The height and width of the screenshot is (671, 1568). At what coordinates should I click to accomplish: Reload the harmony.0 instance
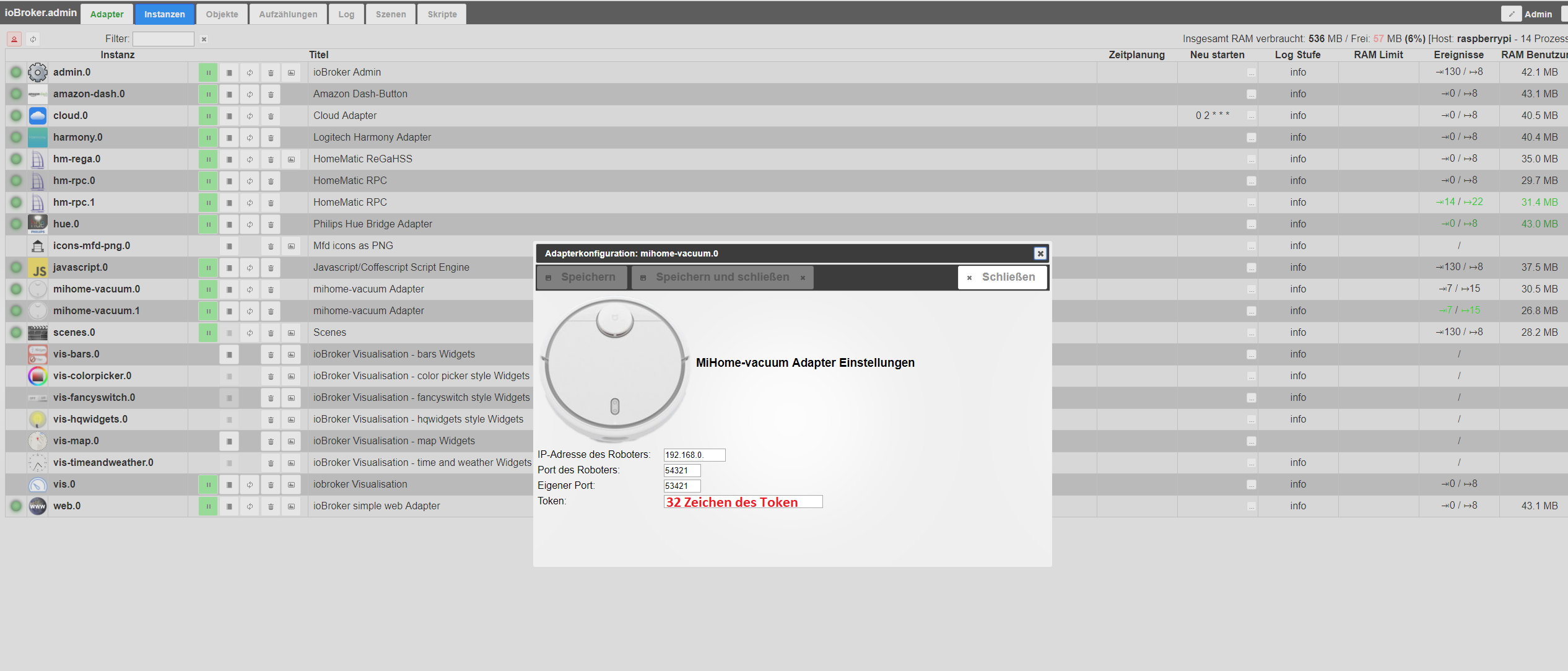[250, 138]
